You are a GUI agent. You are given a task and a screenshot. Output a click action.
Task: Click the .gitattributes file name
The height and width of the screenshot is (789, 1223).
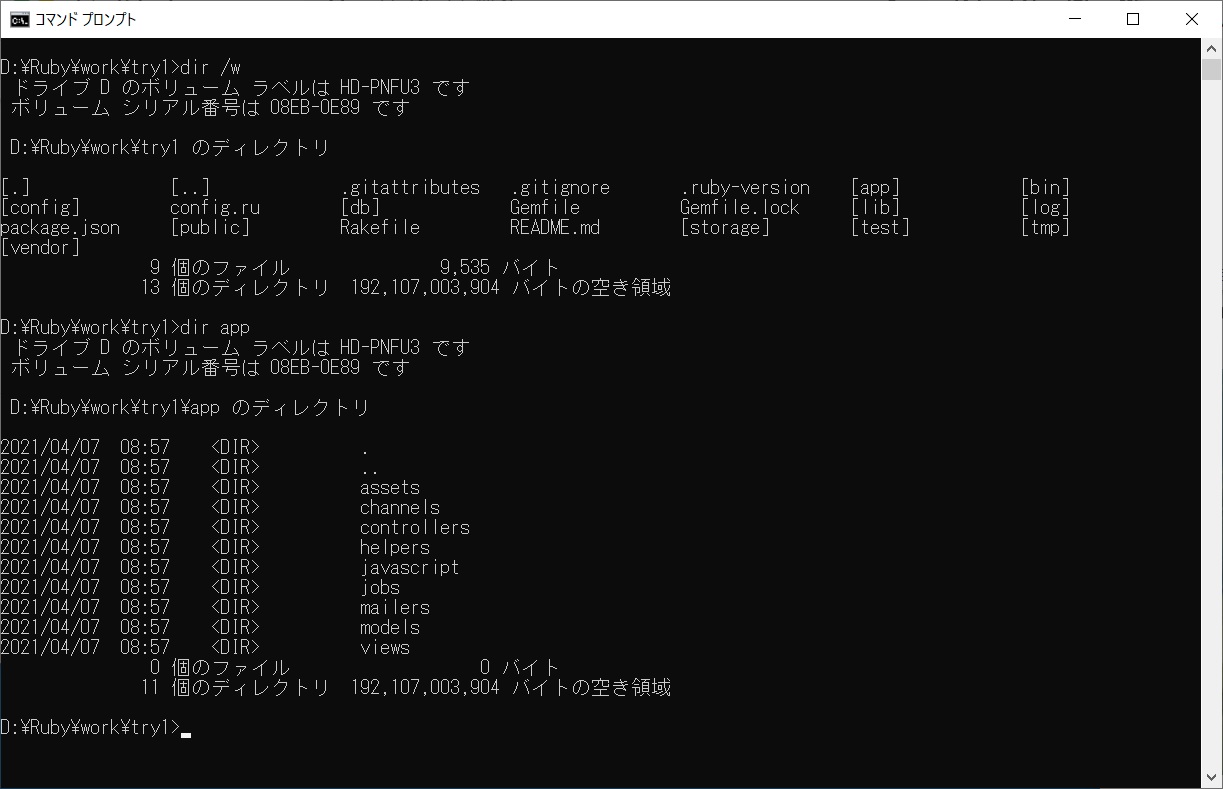(x=410, y=187)
